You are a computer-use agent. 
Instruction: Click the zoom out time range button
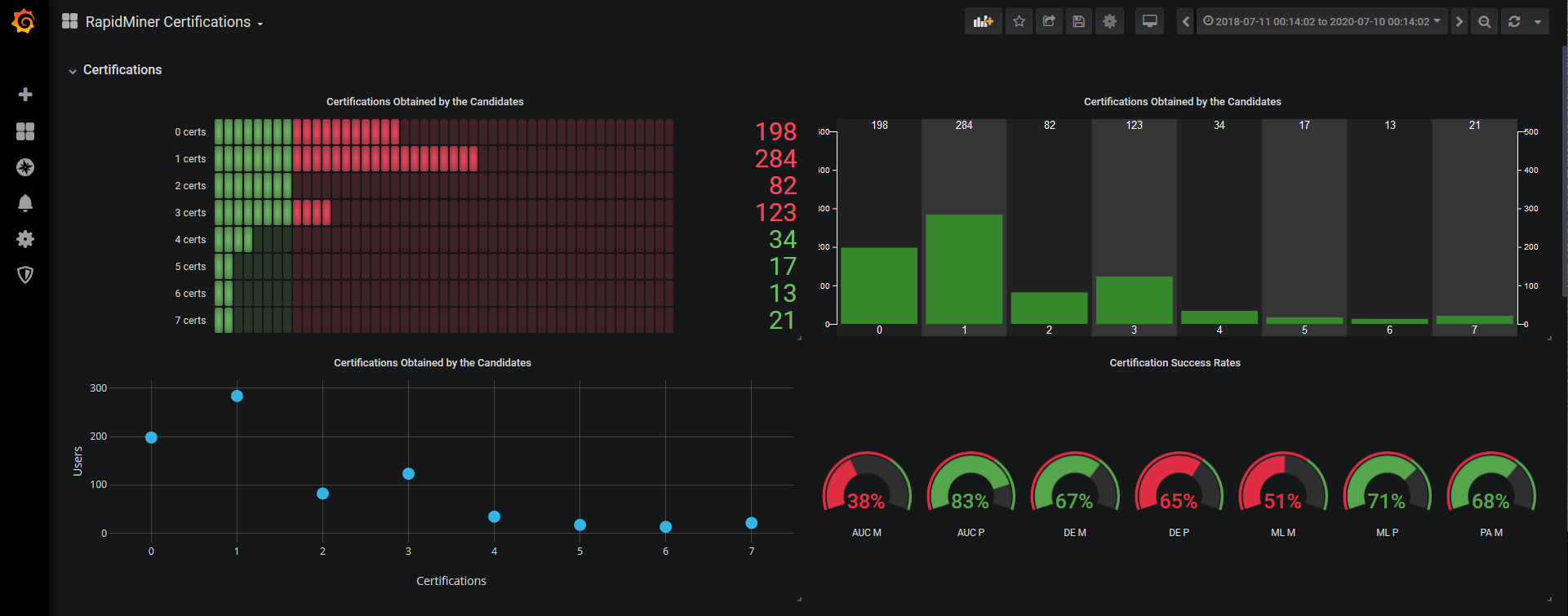[x=1485, y=22]
